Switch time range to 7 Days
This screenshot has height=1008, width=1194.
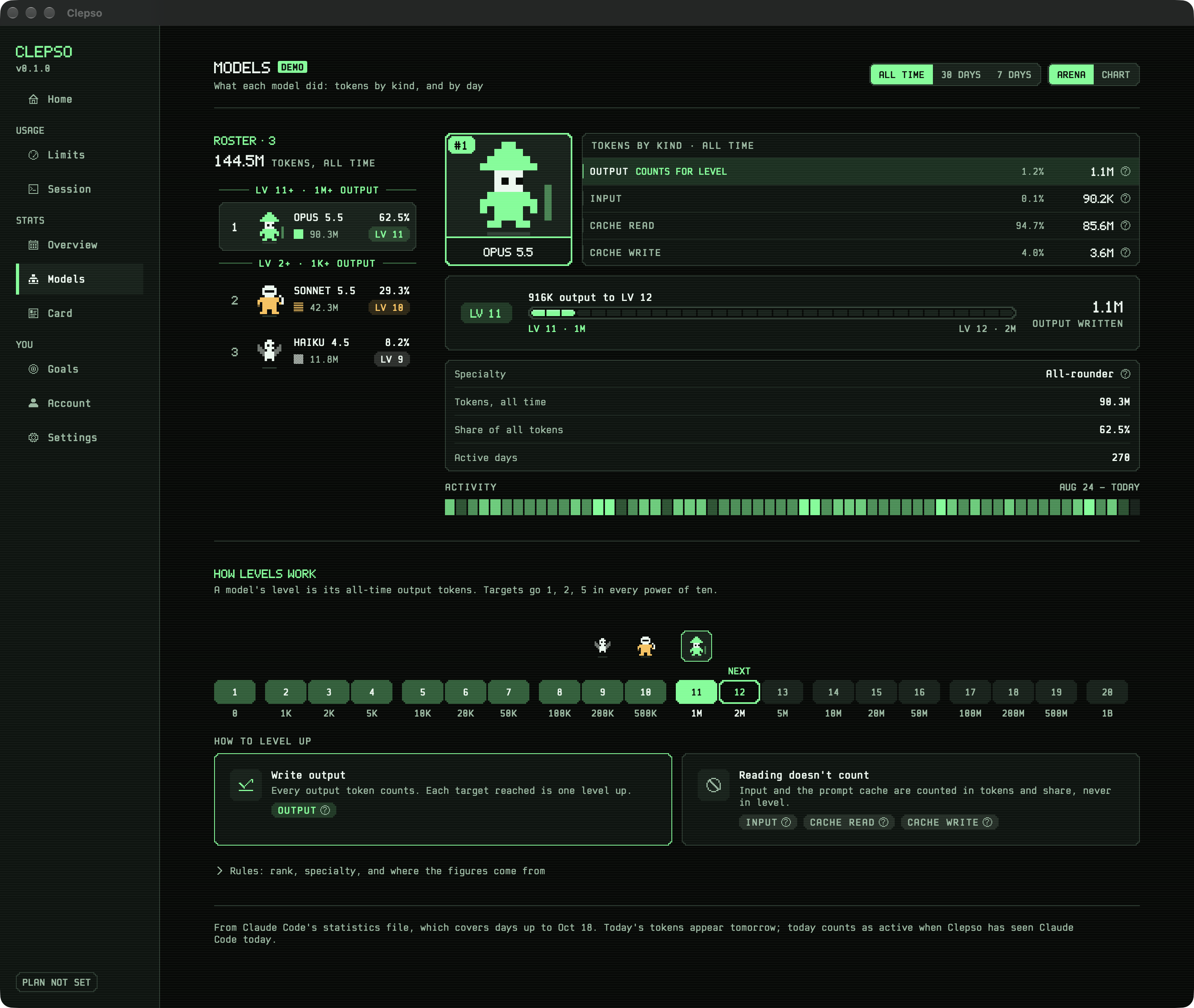tap(1014, 75)
